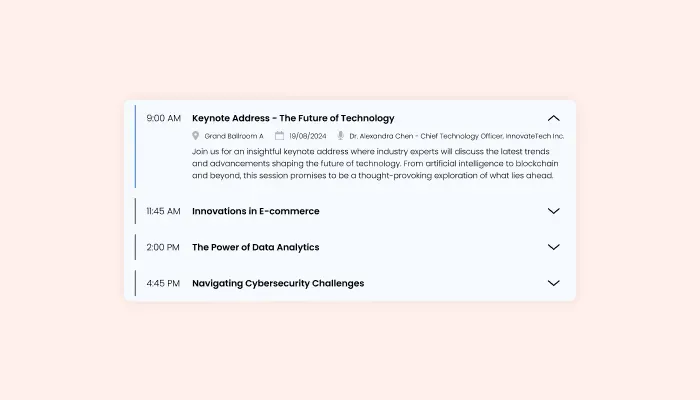Click the 11:45 AM time label
This screenshot has width=700, height=400.
point(163,211)
